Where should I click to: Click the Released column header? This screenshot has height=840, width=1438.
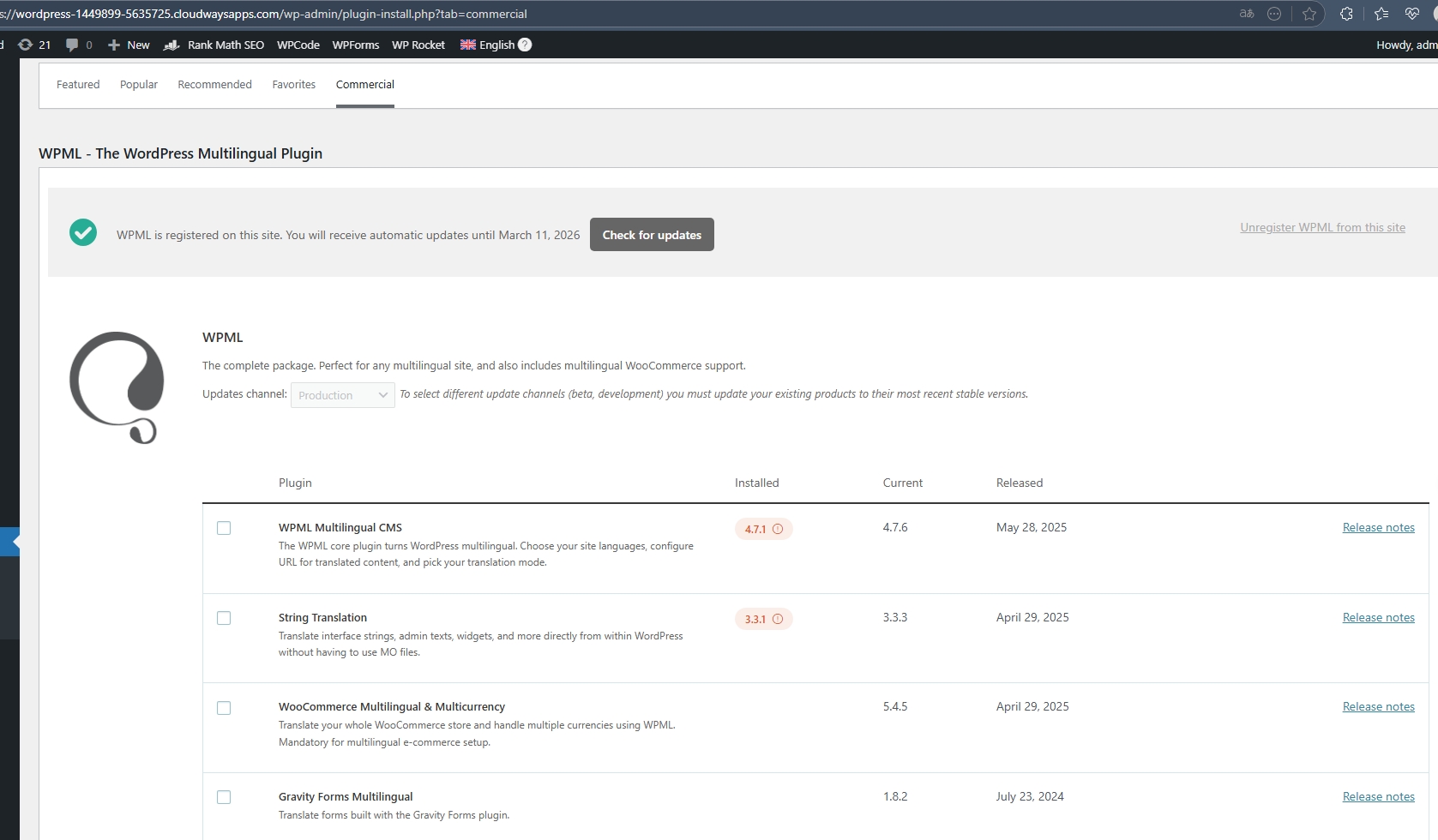pos(1020,483)
